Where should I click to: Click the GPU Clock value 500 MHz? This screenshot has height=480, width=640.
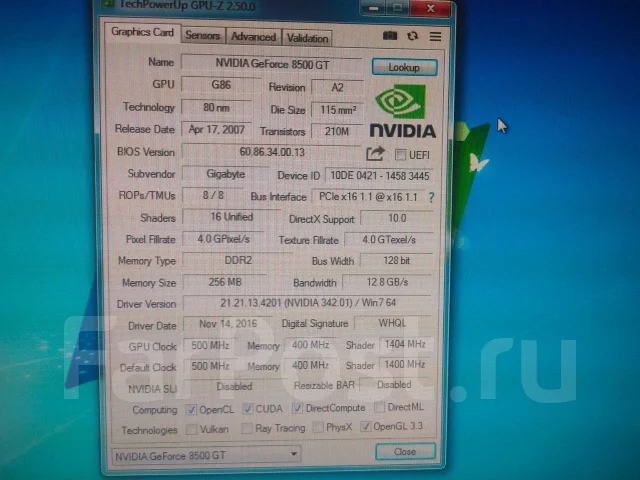(x=210, y=346)
